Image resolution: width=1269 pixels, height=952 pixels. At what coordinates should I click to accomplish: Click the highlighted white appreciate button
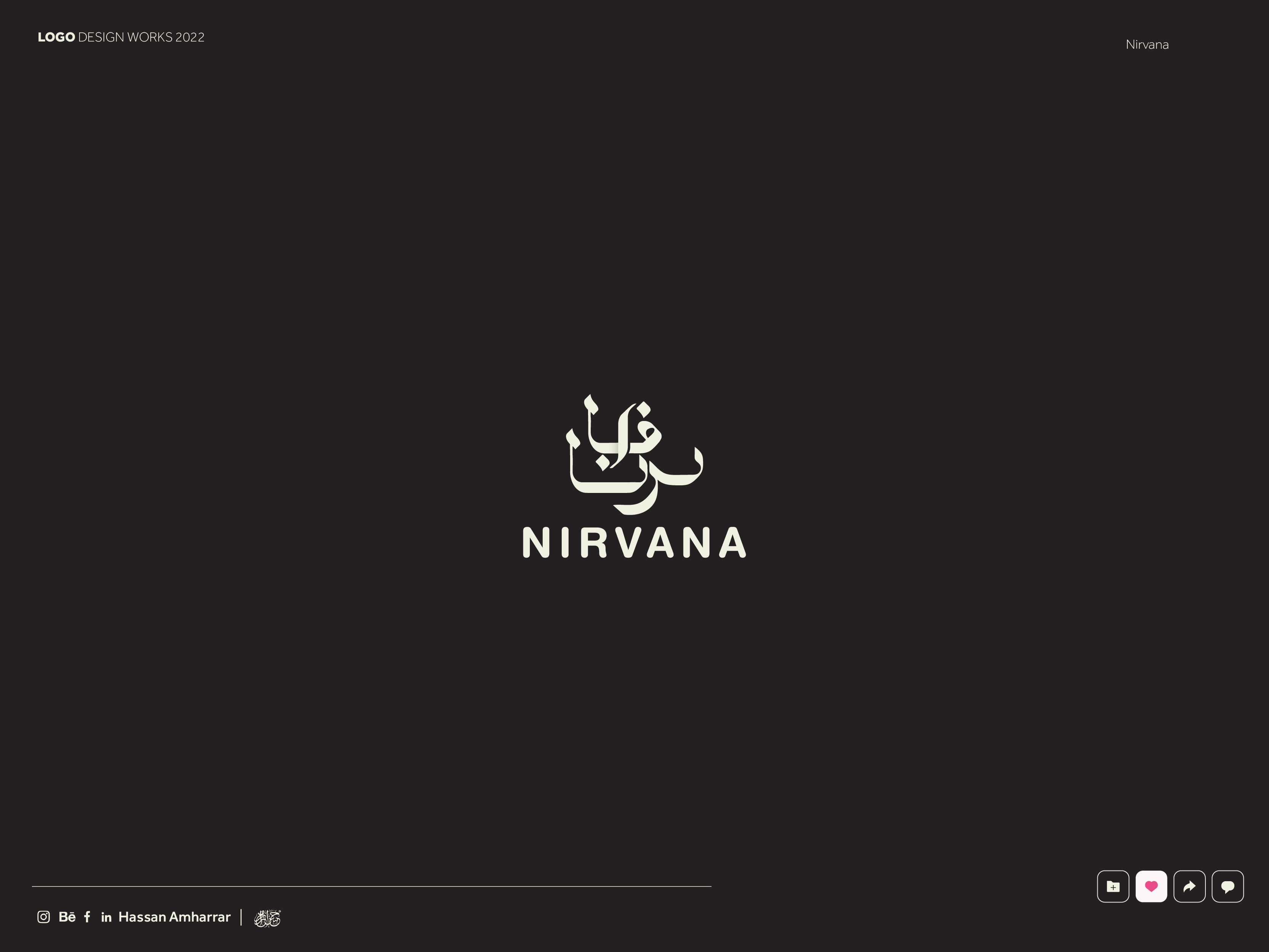(x=1151, y=886)
